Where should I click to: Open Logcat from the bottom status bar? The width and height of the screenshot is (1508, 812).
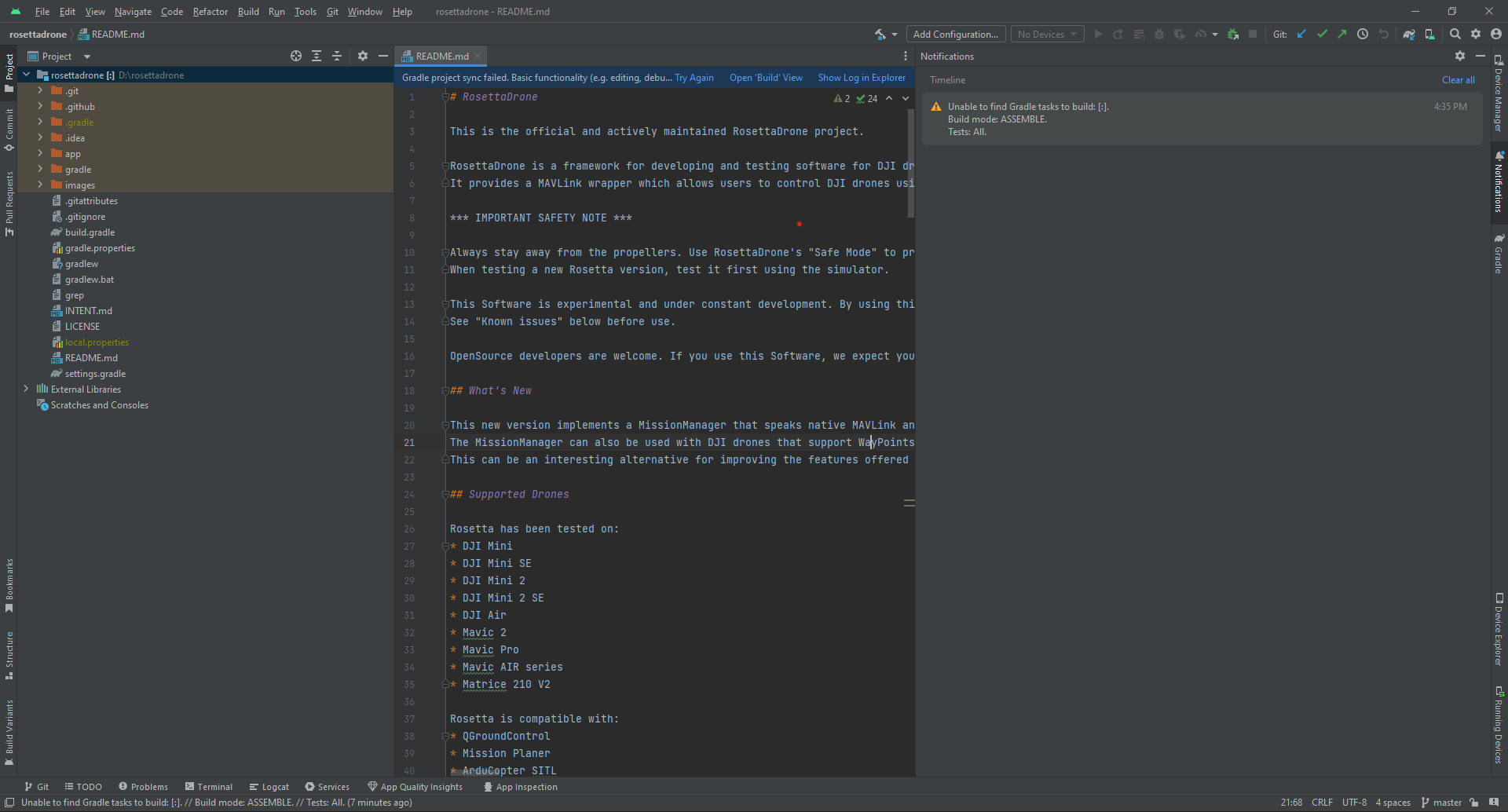coord(269,786)
